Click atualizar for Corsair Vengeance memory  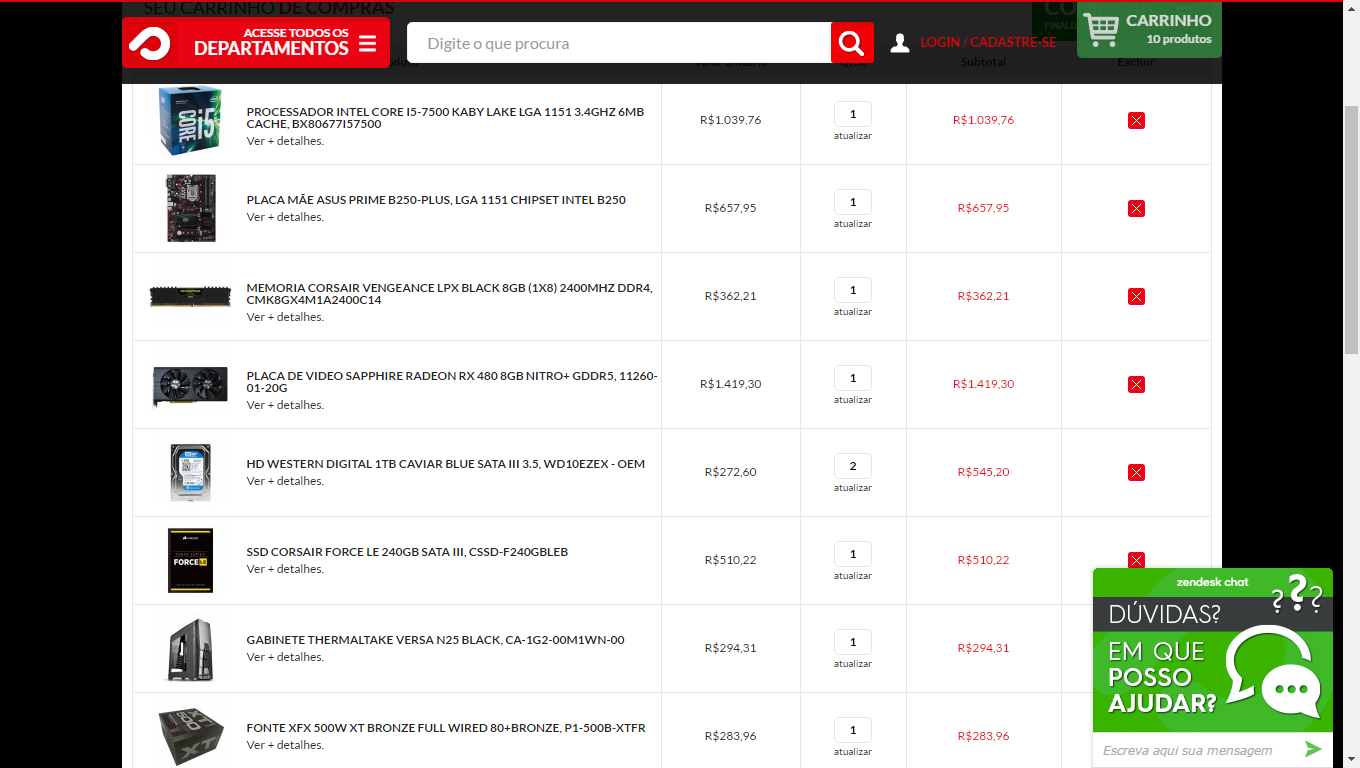pyautogui.click(x=853, y=312)
